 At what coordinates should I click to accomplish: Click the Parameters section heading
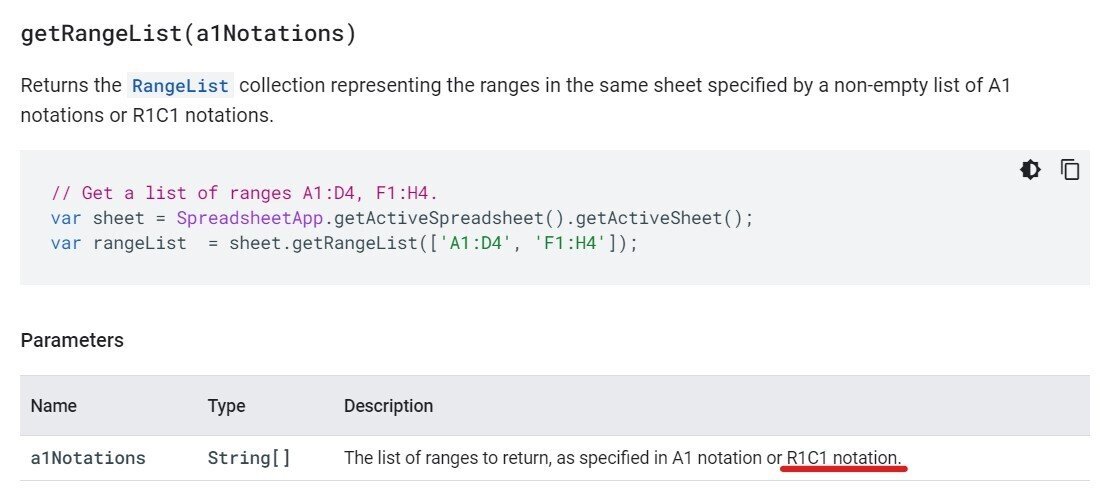(72, 341)
